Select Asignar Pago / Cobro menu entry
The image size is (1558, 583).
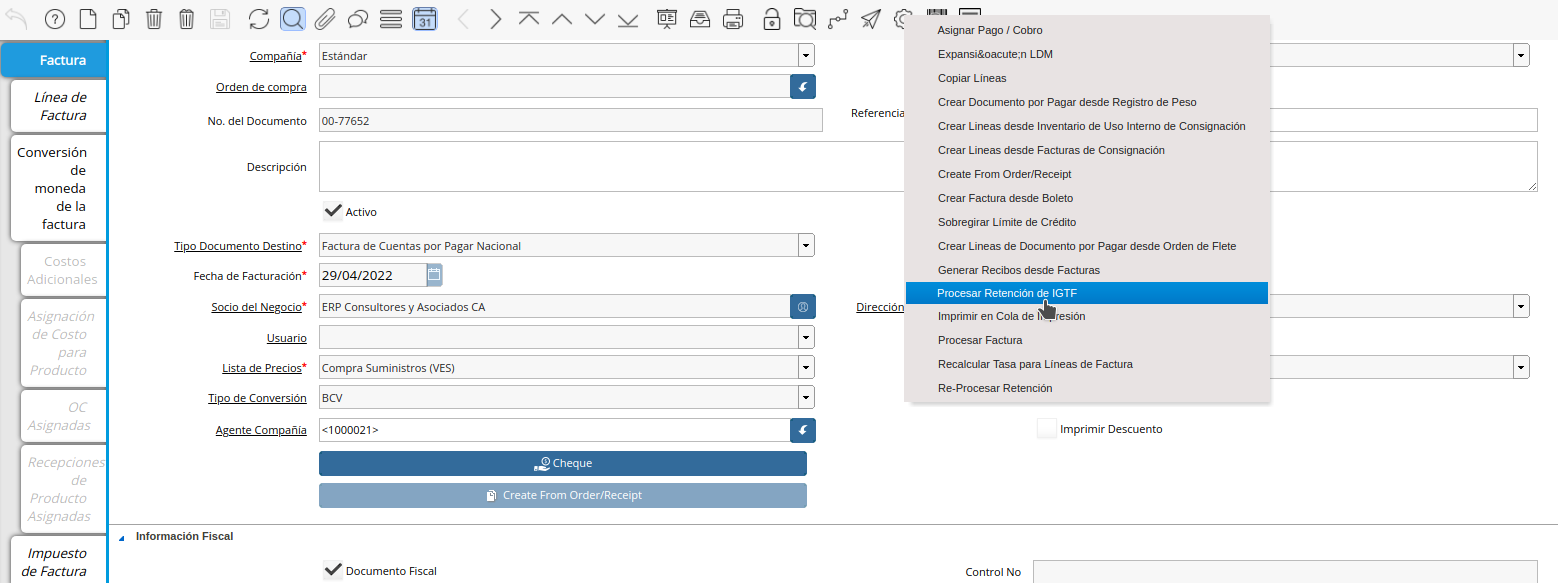coord(1087,30)
